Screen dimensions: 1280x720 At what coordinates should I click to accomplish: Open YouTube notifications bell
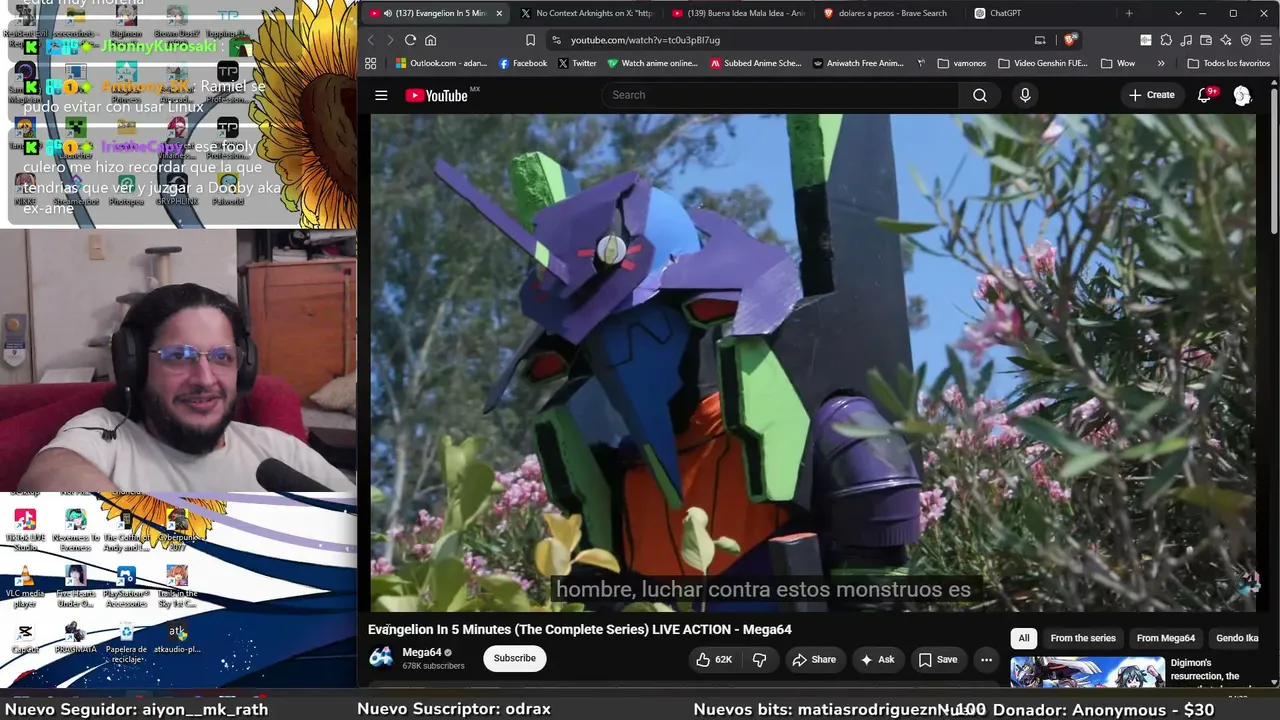click(x=1205, y=95)
